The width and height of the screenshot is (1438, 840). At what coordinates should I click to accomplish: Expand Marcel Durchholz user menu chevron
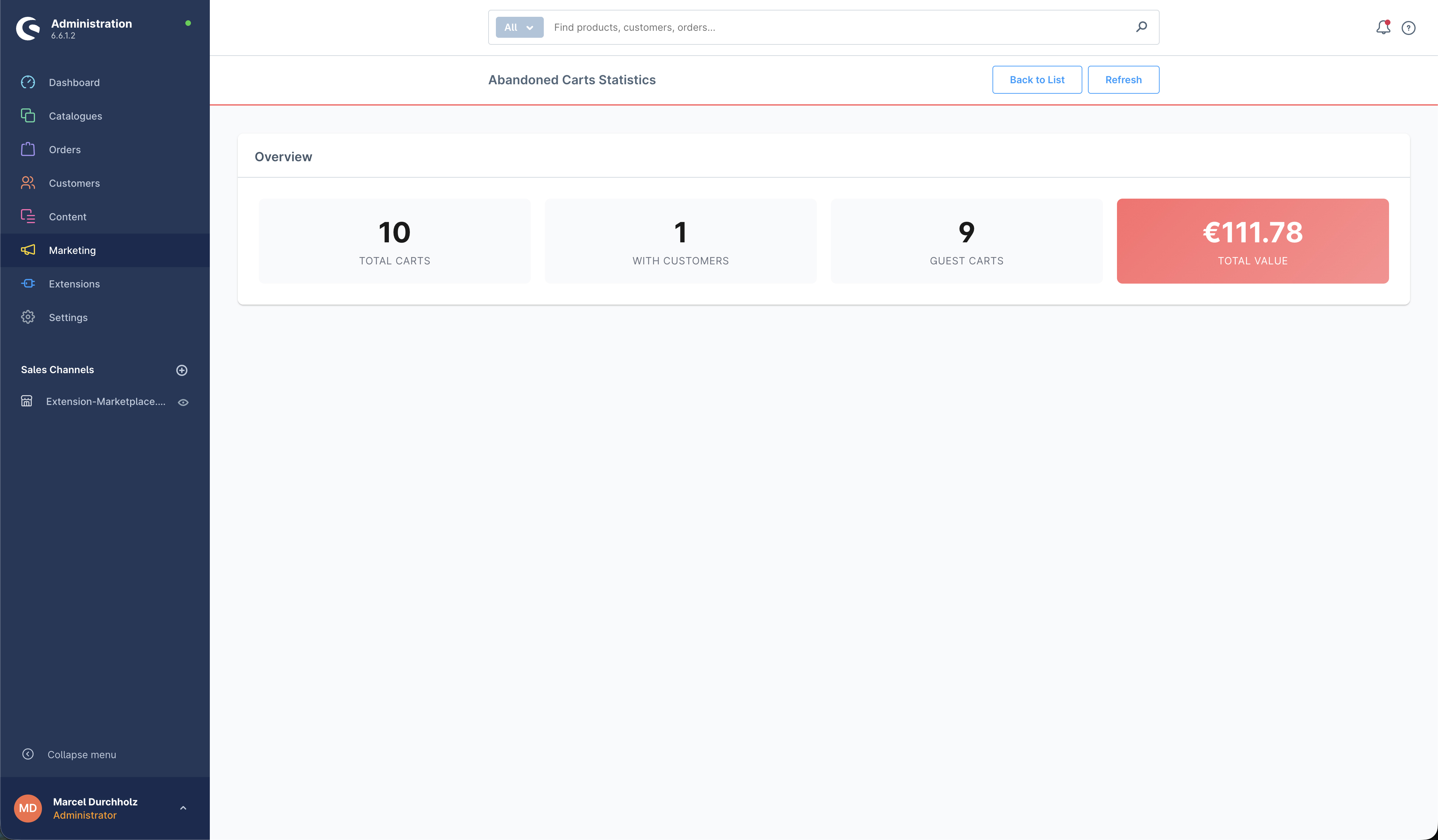(x=183, y=808)
